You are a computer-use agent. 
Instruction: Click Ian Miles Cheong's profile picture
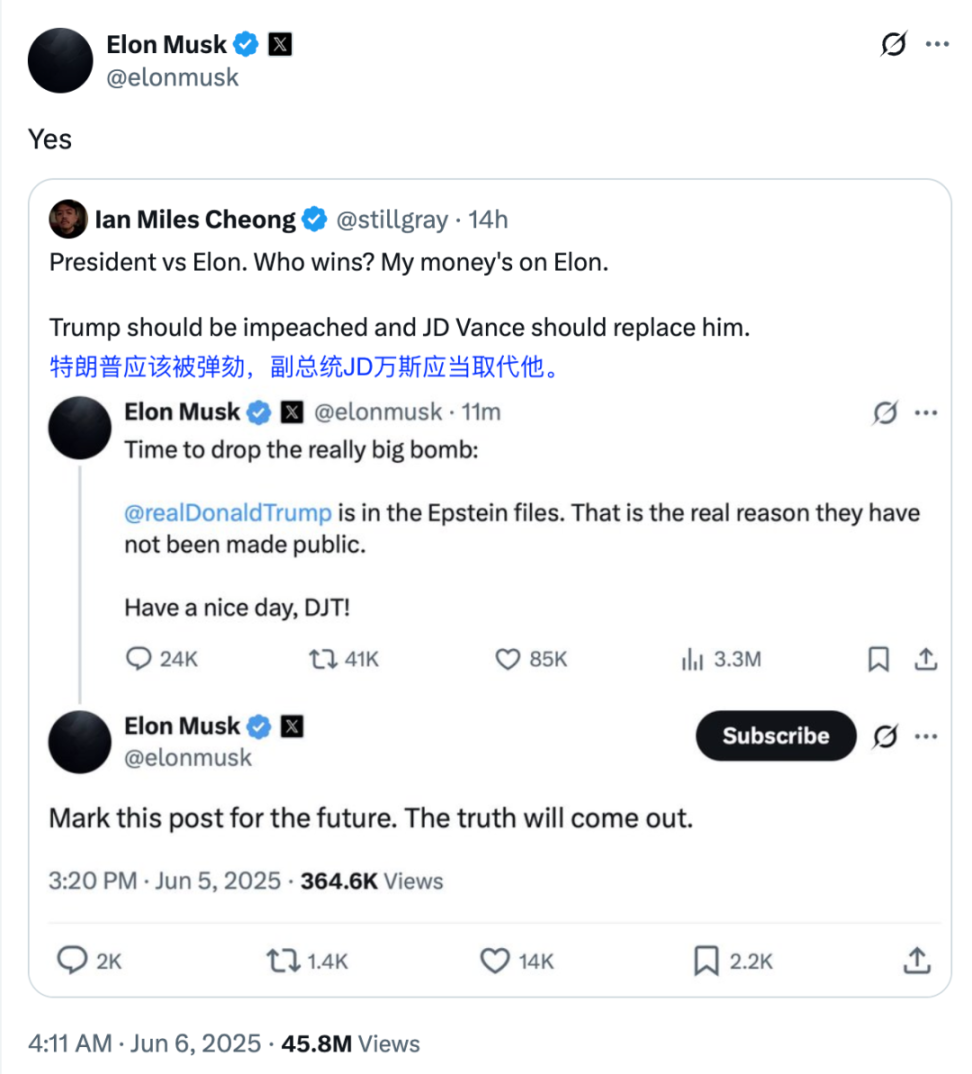68,219
